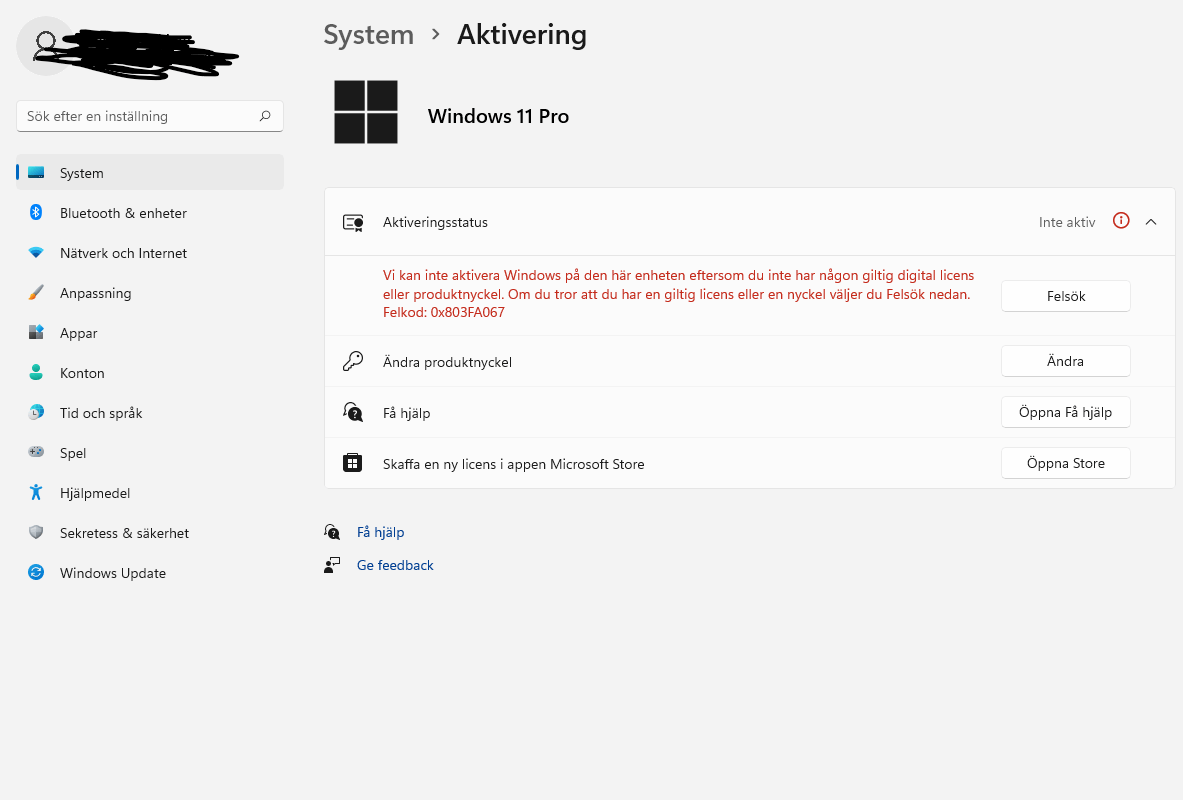
Task: Click the Appar icon in sidebar
Action: 35,332
